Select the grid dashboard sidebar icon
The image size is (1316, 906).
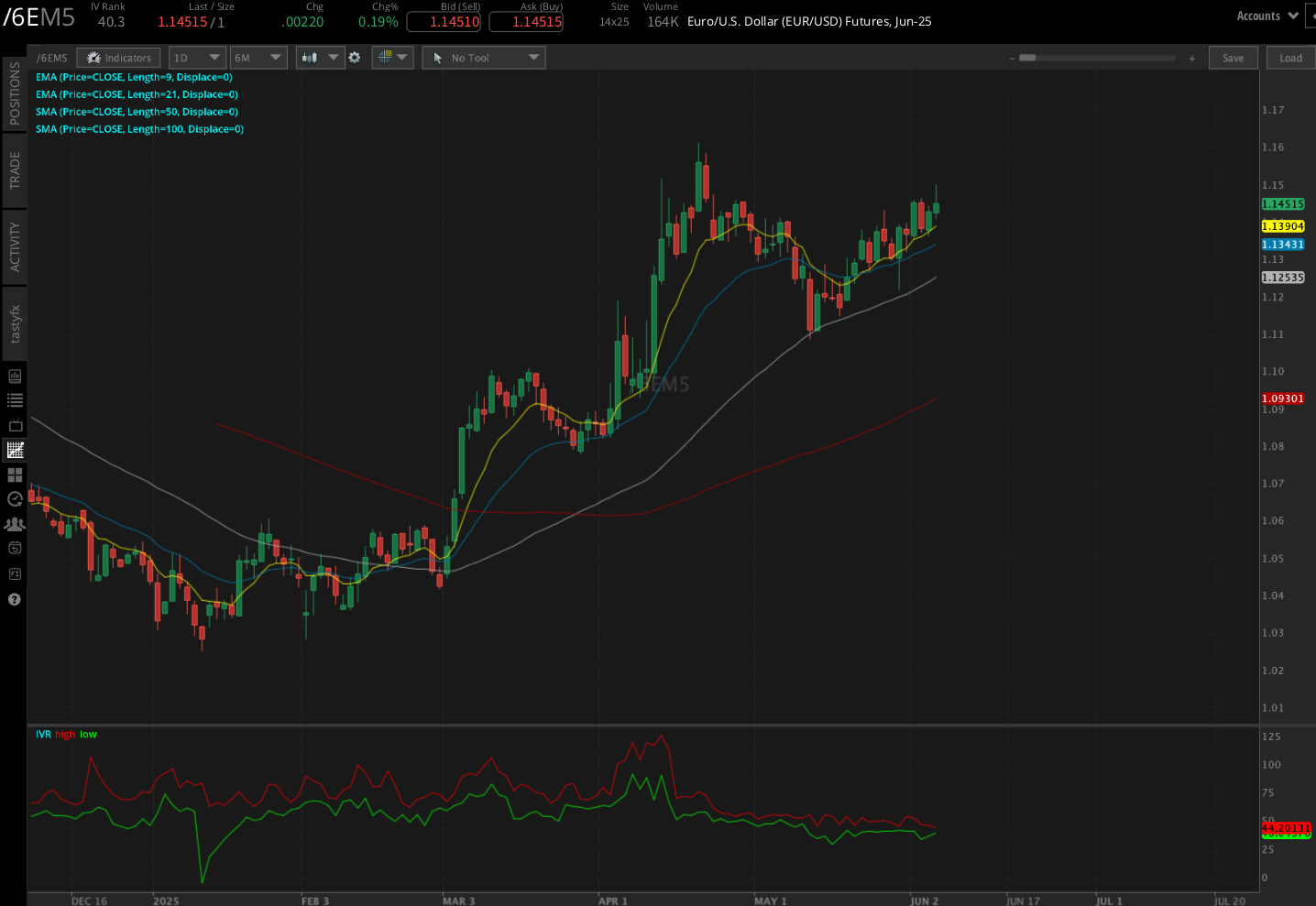[x=14, y=475]
